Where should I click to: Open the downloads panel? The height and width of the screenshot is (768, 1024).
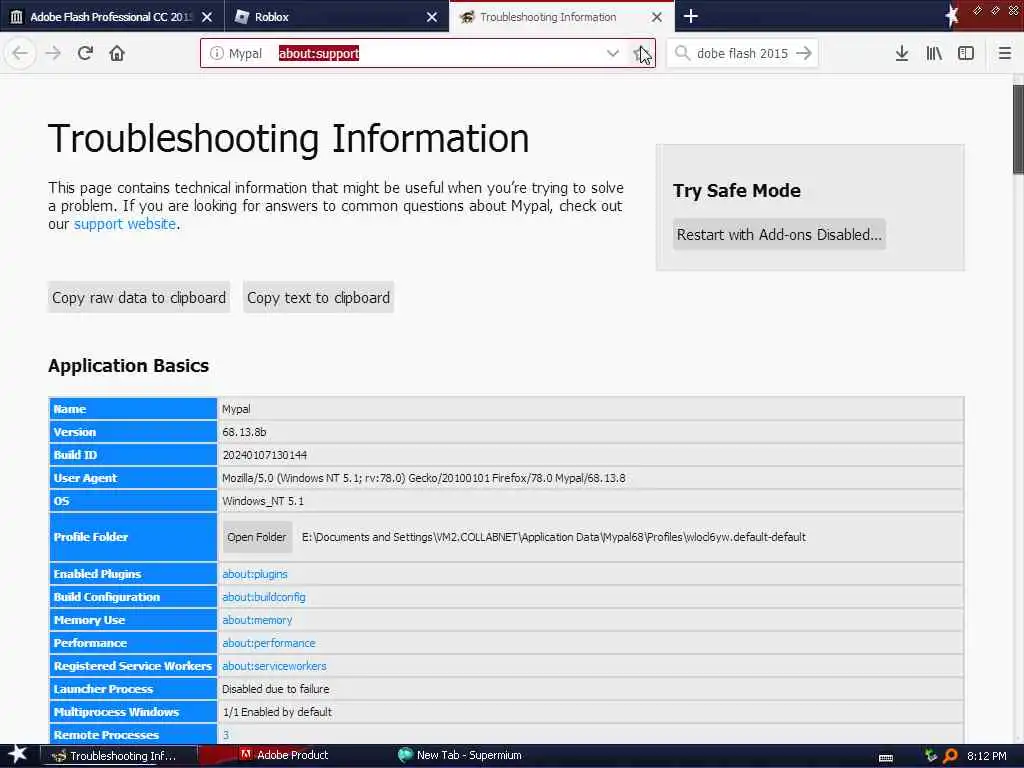[902, 53]
